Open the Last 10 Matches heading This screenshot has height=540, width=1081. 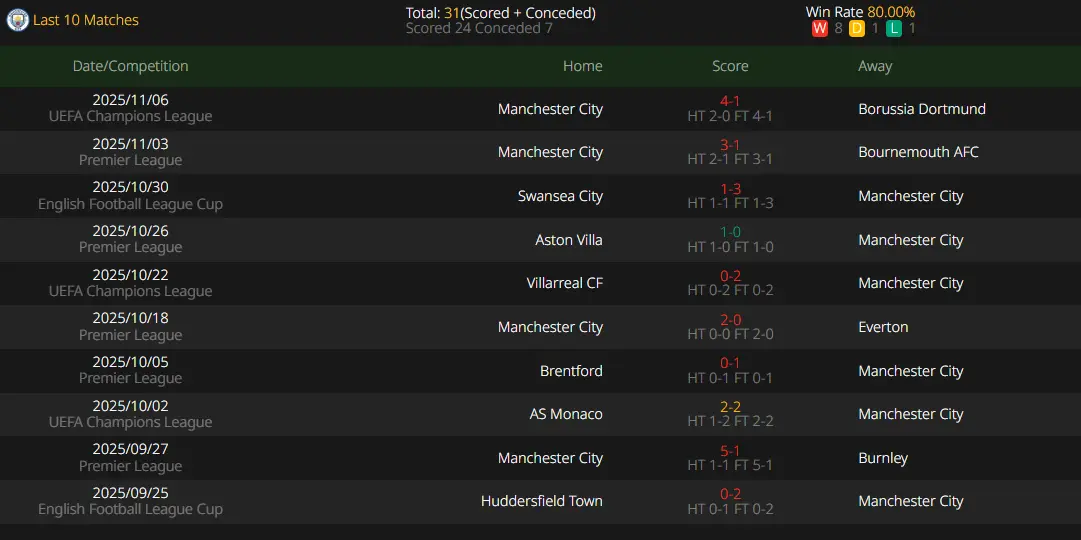coord(86,20)
